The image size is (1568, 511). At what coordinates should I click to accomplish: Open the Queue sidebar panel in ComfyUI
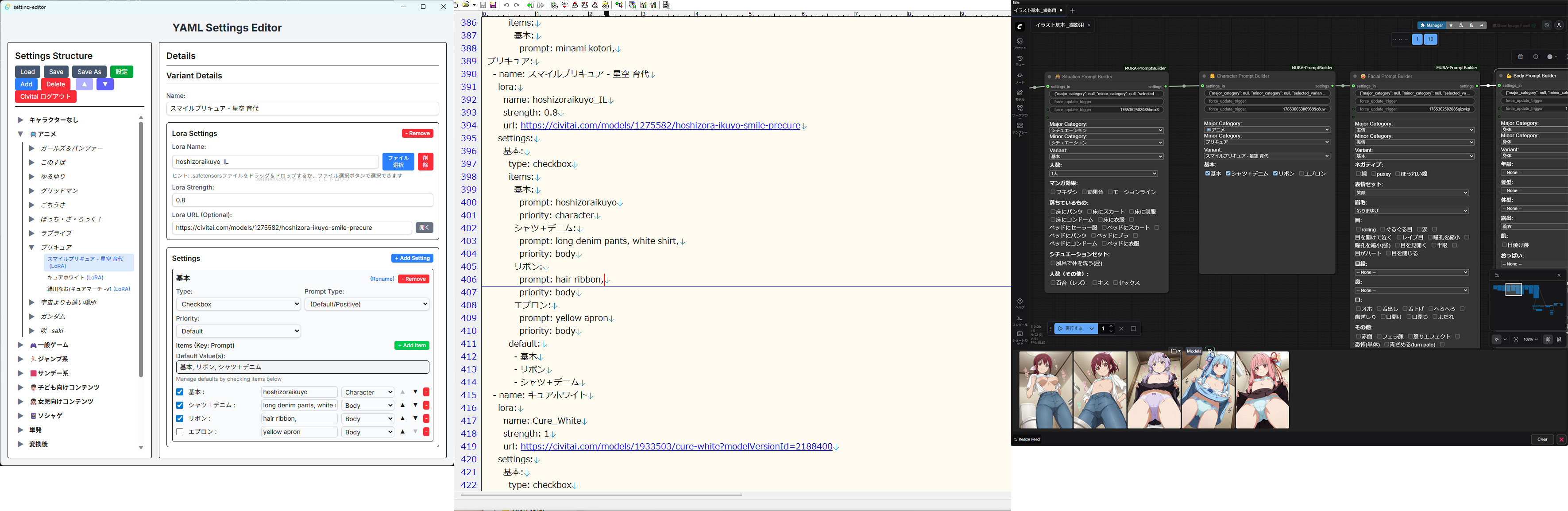point(1020,60)
